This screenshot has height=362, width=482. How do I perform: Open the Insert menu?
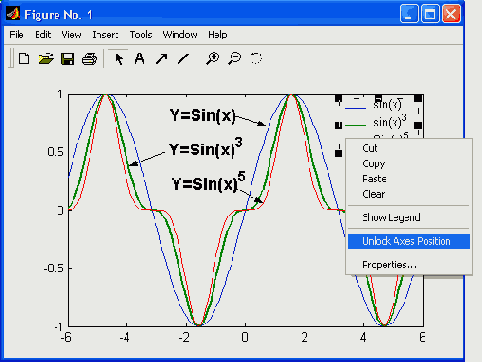coord(105,35)
